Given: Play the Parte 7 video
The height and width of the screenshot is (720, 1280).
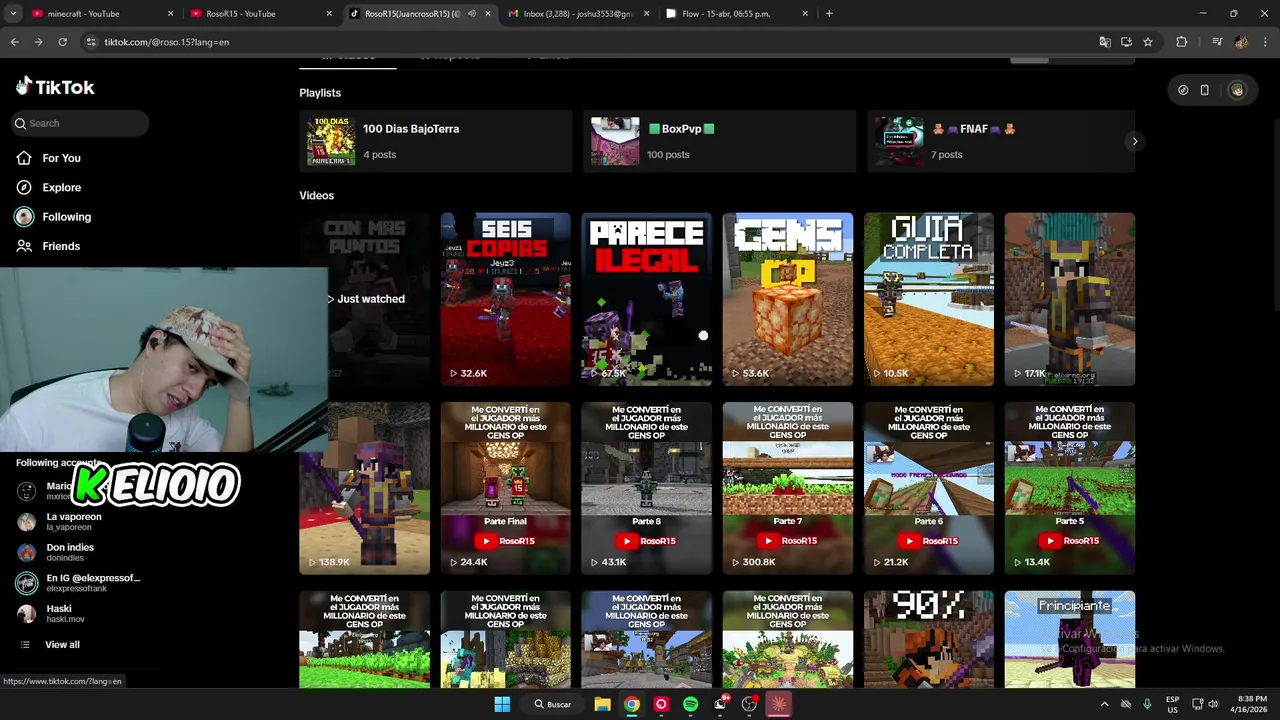Looking at the screenshot, I should [x=788, y=488].
